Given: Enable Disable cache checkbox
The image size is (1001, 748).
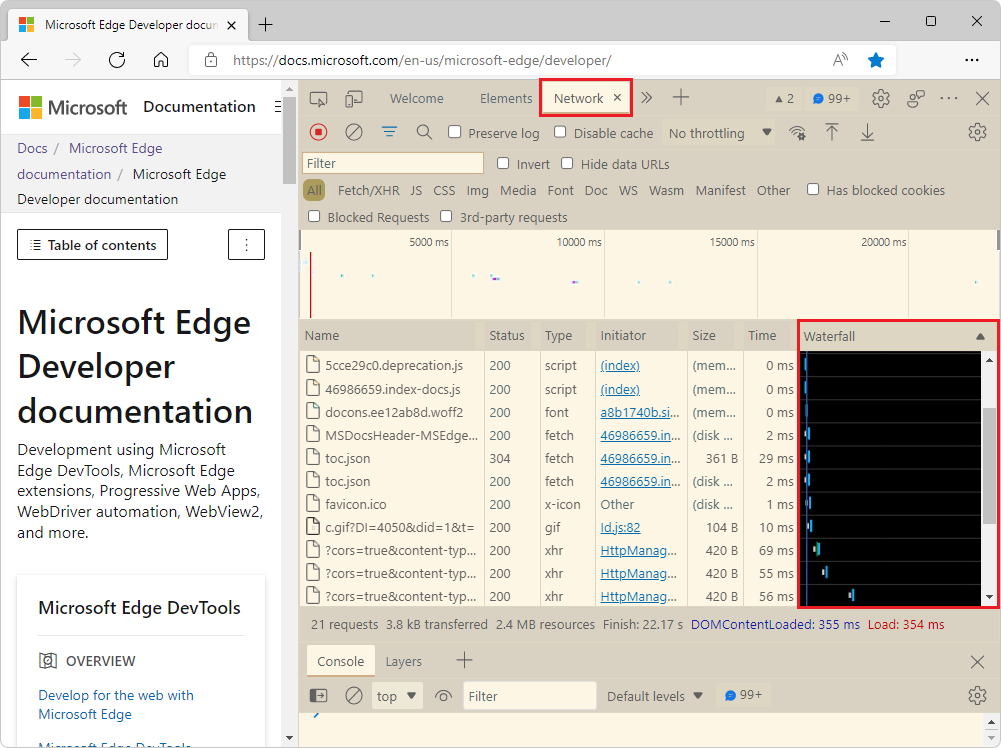Looking at the screenshot, I should coord(560,132).
